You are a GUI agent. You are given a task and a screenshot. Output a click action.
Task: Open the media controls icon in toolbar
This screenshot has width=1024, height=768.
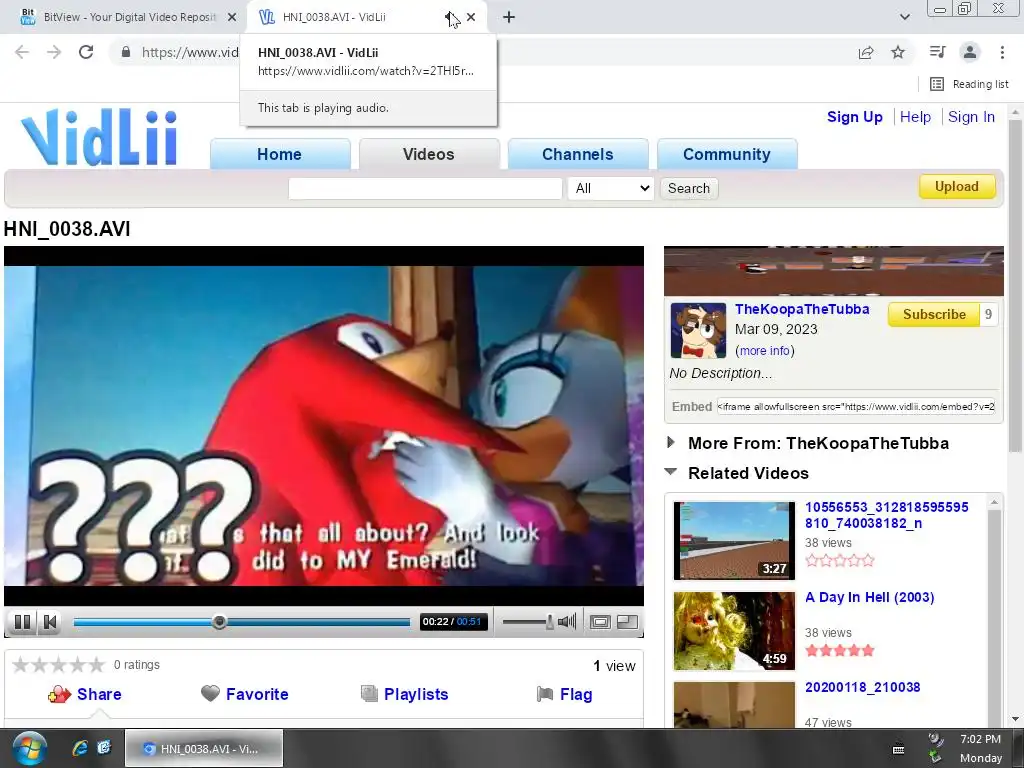tap(937, 52)
